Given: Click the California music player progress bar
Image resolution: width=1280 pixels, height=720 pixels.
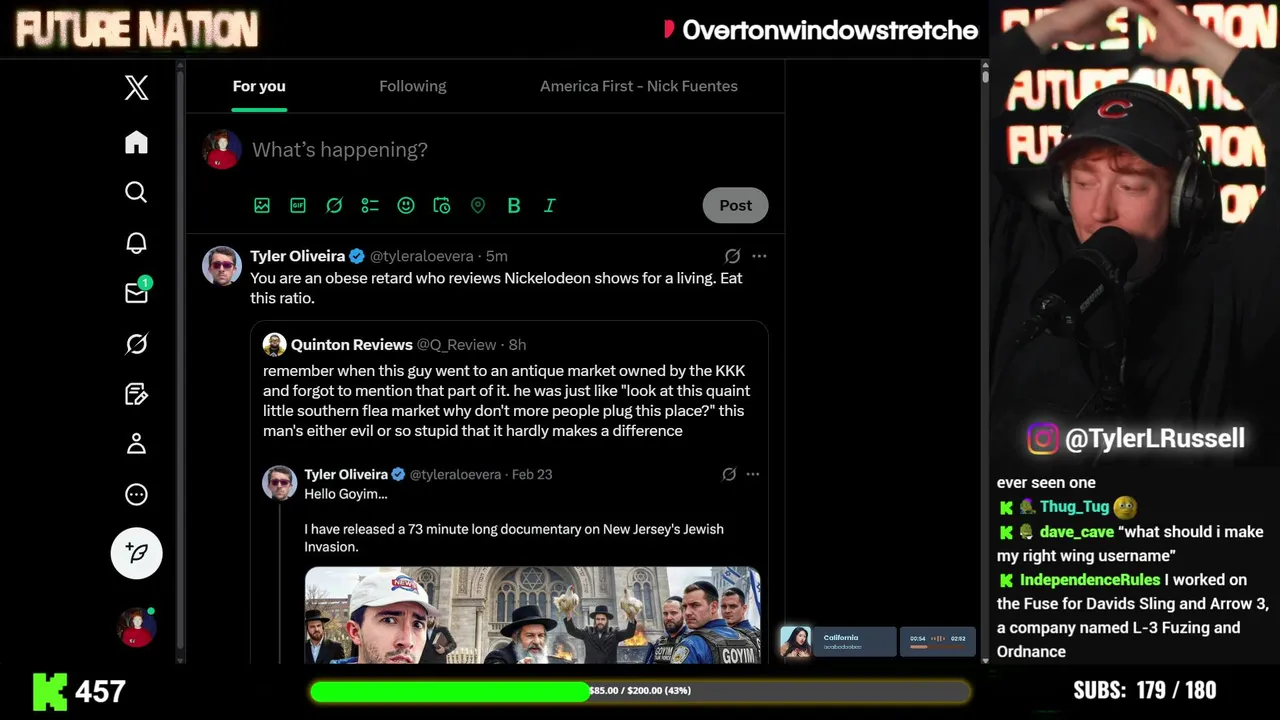Looking at the screenshot, I should point(937,648).
